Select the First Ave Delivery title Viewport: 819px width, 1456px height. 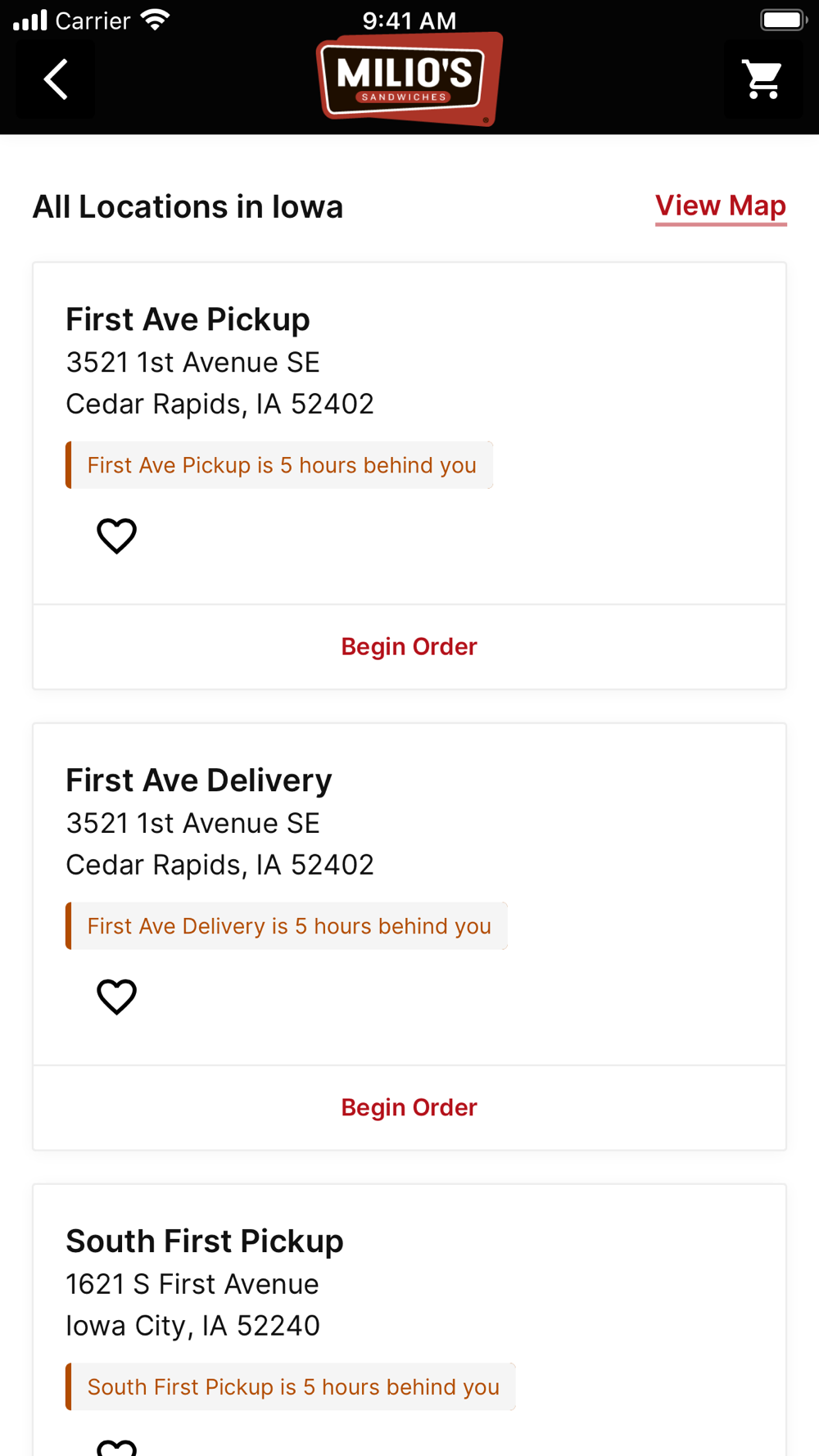[198, 780]
